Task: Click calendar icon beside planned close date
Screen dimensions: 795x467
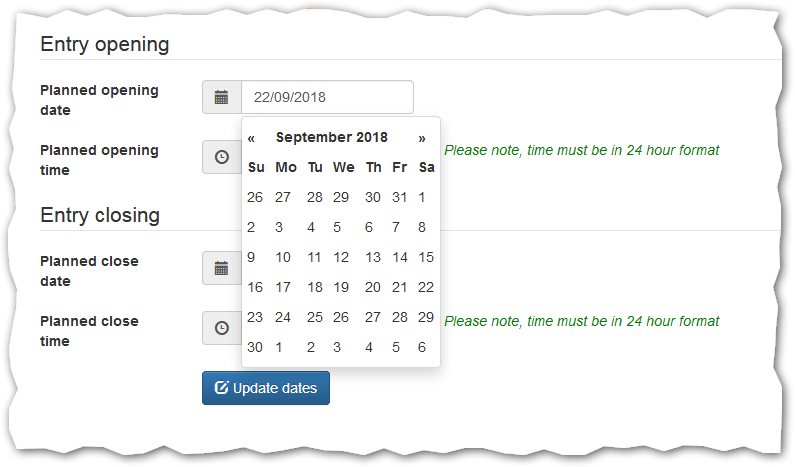Action: tap(222, 268)
